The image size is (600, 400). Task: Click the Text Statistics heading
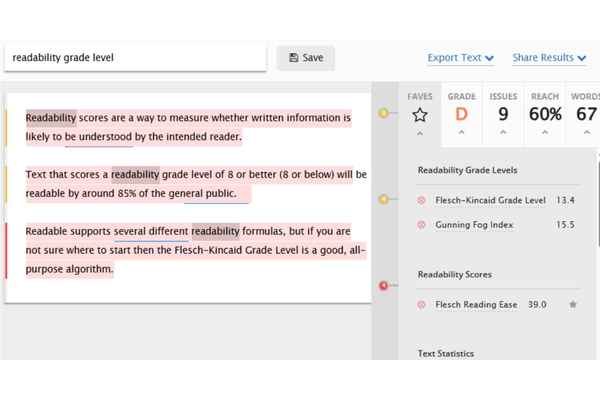(446, 354)
